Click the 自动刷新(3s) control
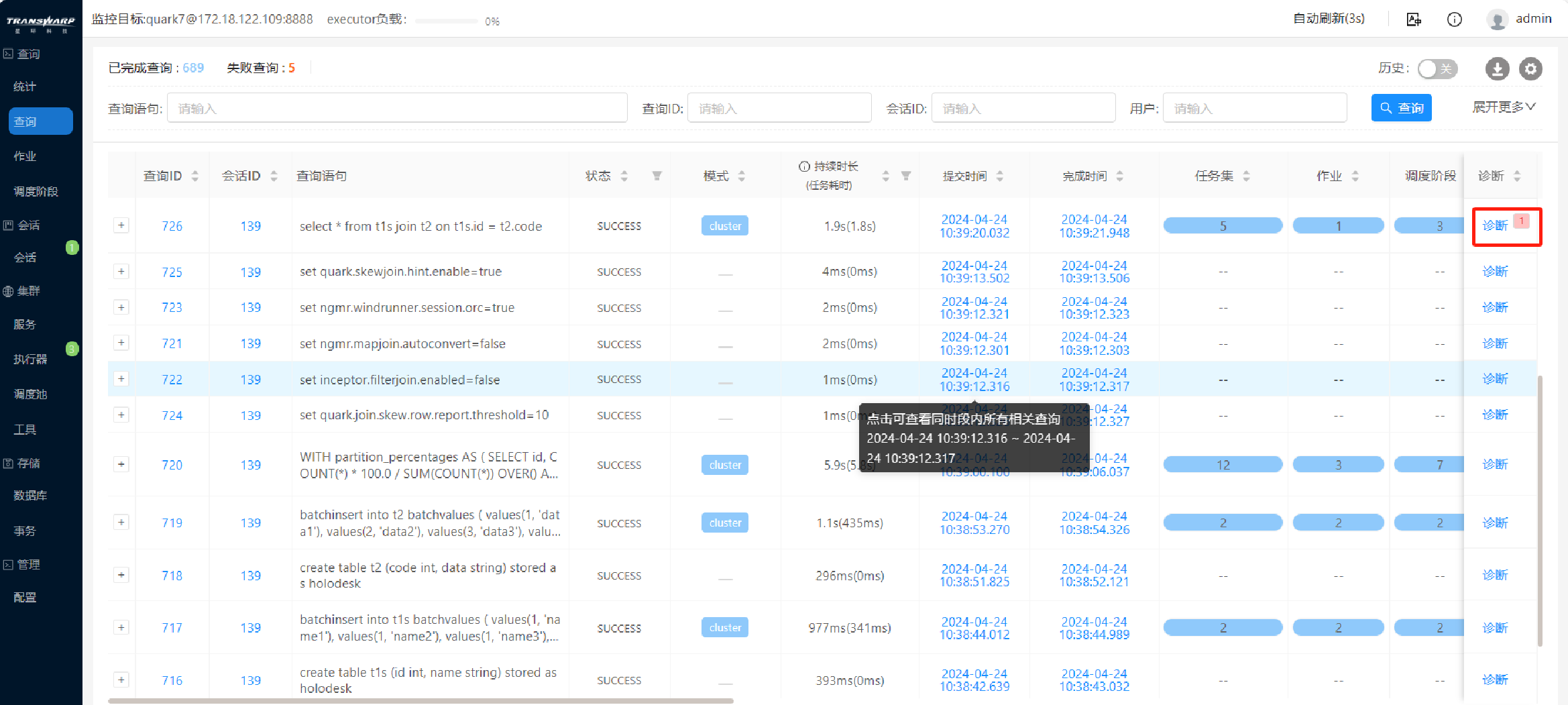1568x705 pixels. pyautogui.click(x=1329, y=19)
